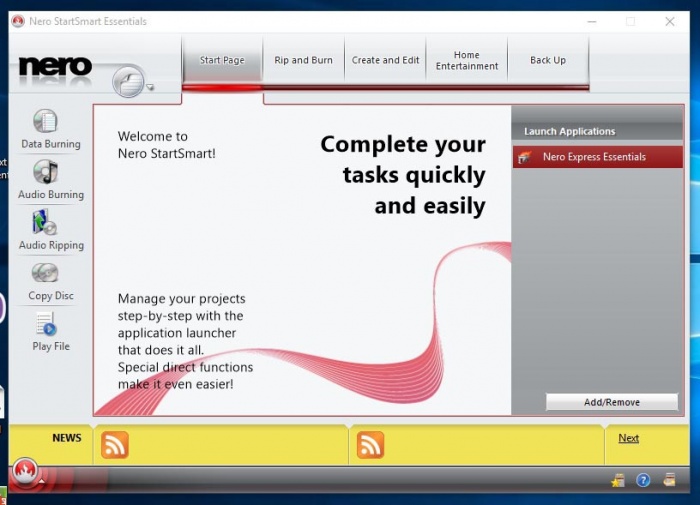The height and width of the screenshot is (505, 700).
Task: Click the Add/Remove button
Action: click(x=612, y=402)
